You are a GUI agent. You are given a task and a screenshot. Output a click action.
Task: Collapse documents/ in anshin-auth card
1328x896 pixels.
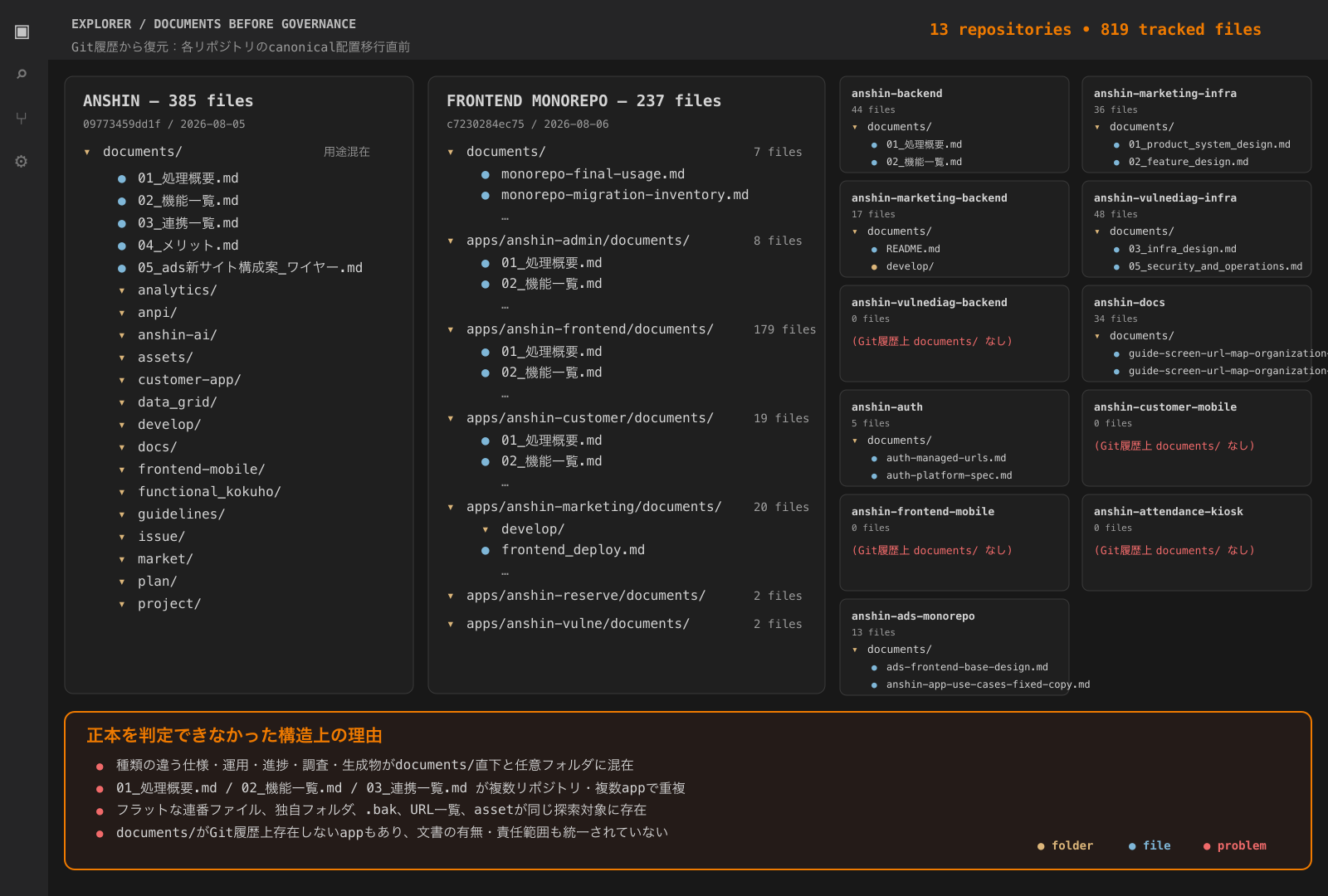coord(855,441)
